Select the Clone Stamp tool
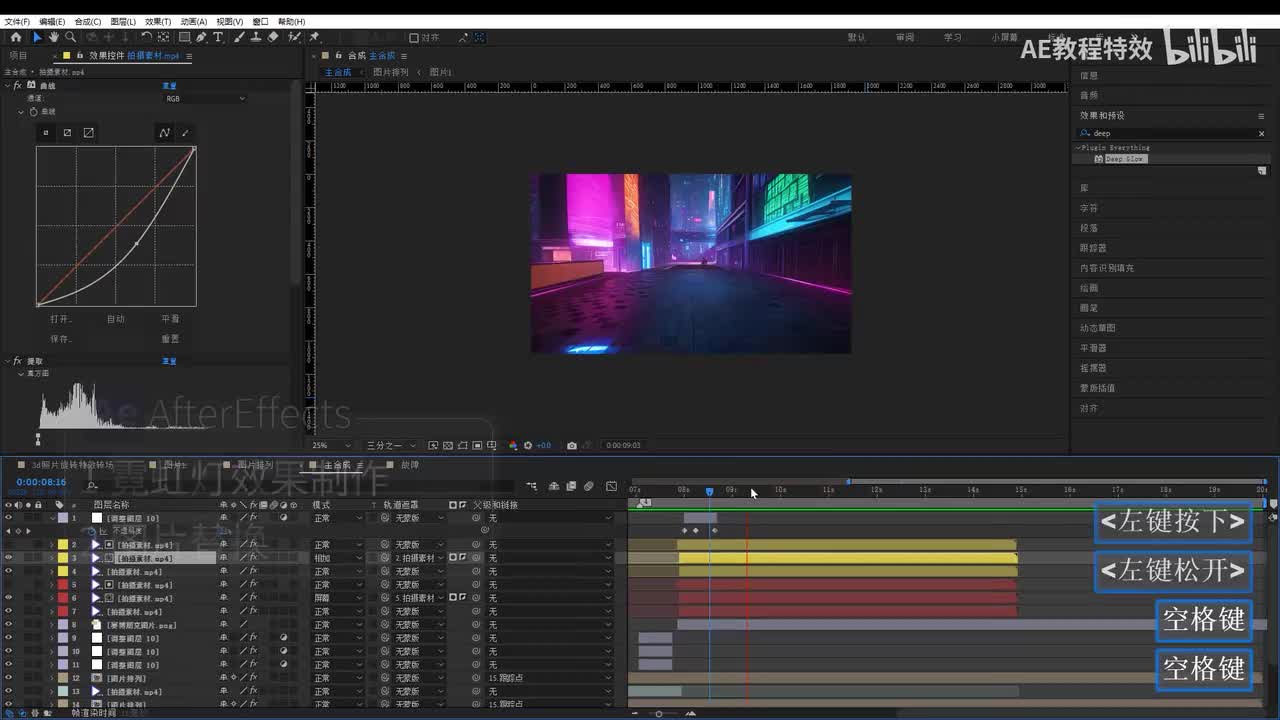This screenshot has height=720, width=1280. coord(256,37)
